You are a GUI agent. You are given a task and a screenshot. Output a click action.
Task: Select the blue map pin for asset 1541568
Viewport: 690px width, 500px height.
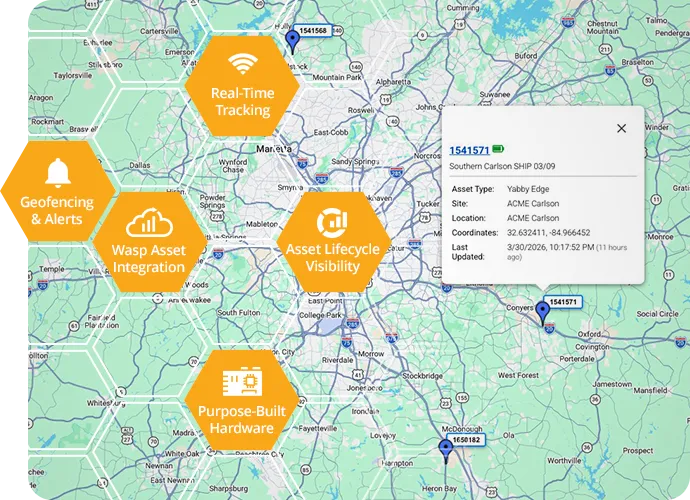click(292, 40)
